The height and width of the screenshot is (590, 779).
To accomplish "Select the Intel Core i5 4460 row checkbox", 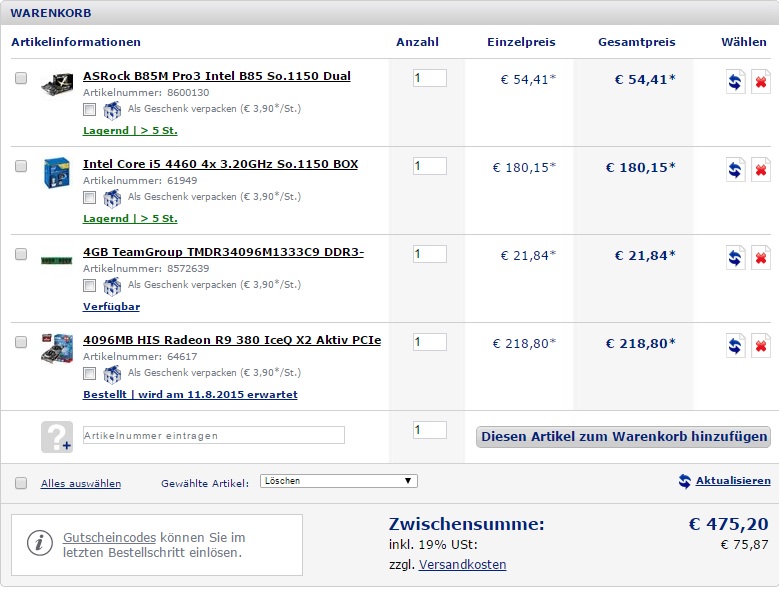I will click(21, 166).
